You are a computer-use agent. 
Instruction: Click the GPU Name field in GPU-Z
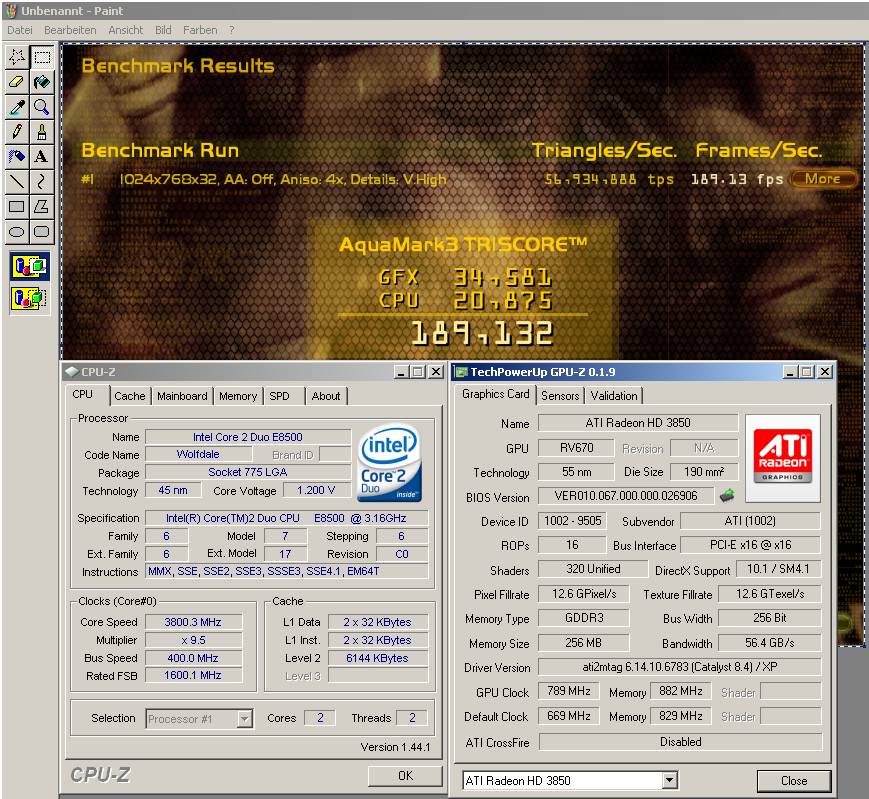coord(638,423)
